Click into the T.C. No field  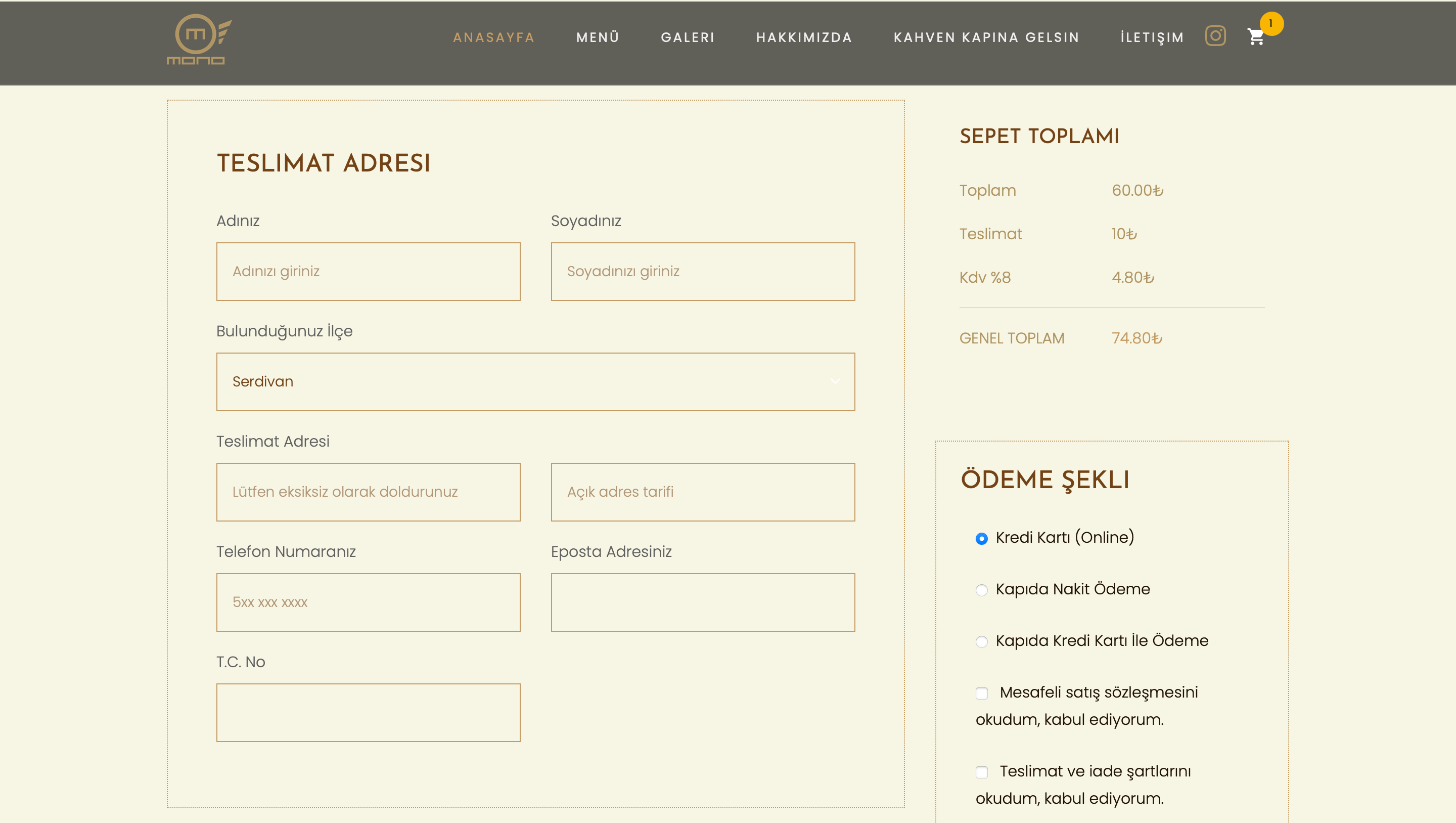(368, 713)
